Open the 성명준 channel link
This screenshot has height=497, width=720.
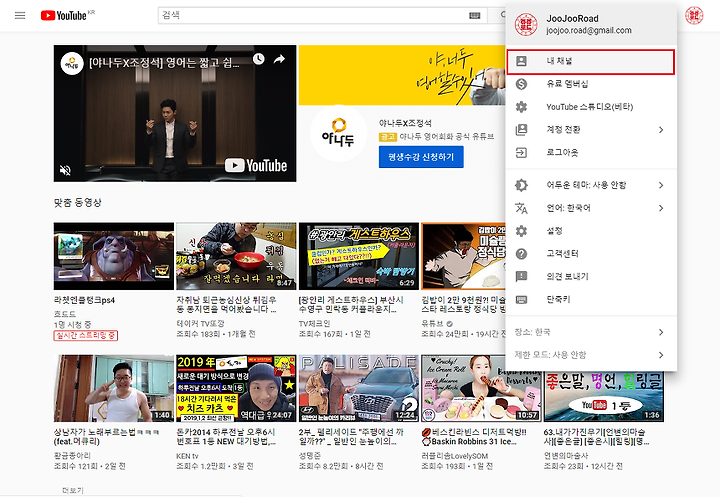pos(309,456)
